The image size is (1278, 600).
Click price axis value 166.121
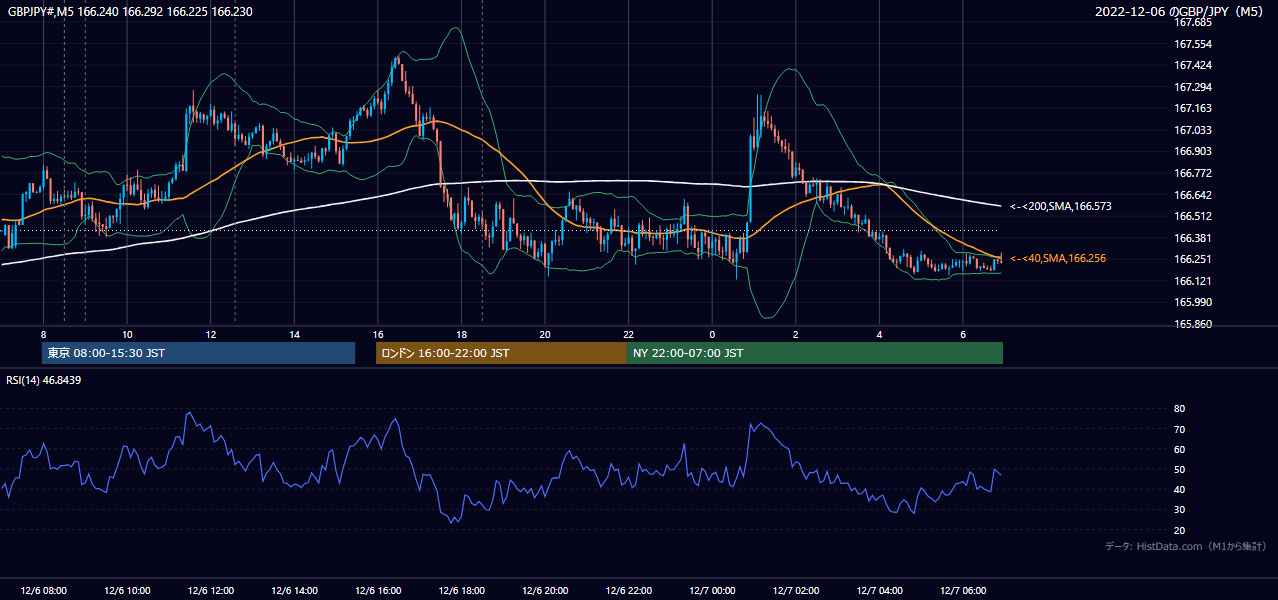[x=1192, y=281]
